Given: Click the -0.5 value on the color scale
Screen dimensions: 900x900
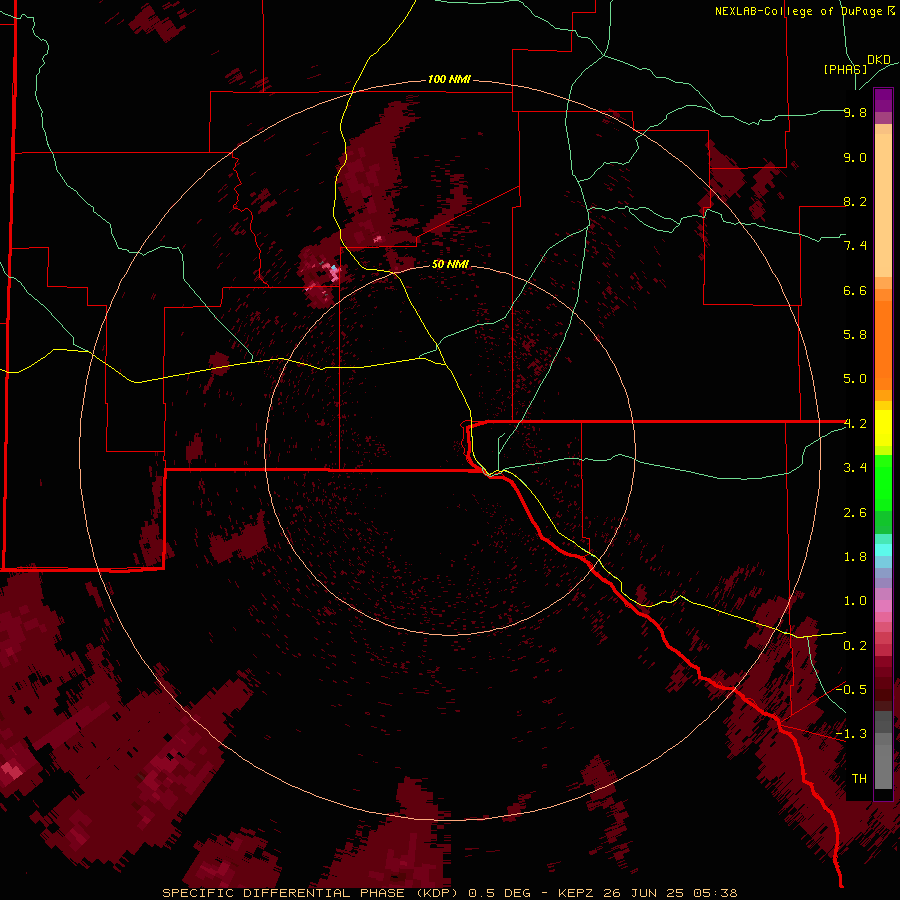Looking at the screenshot, I should coord(851,690).
